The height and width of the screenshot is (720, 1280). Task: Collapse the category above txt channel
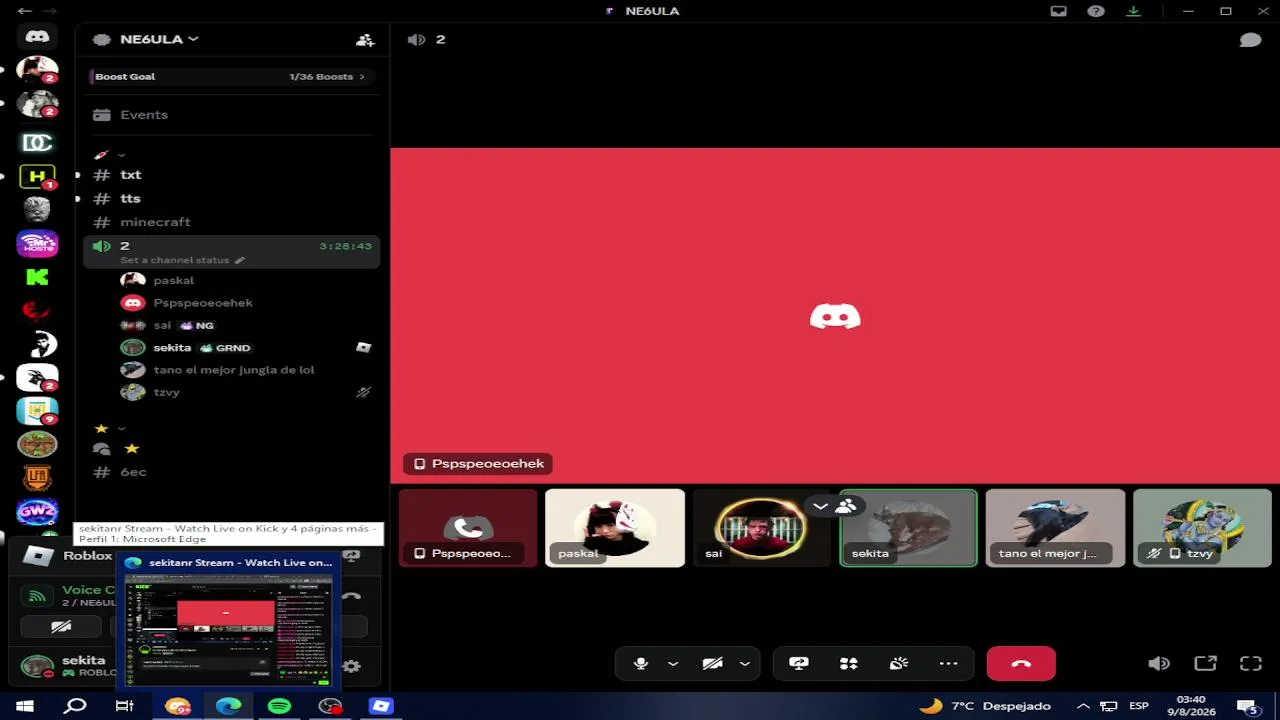click(121, 155)
